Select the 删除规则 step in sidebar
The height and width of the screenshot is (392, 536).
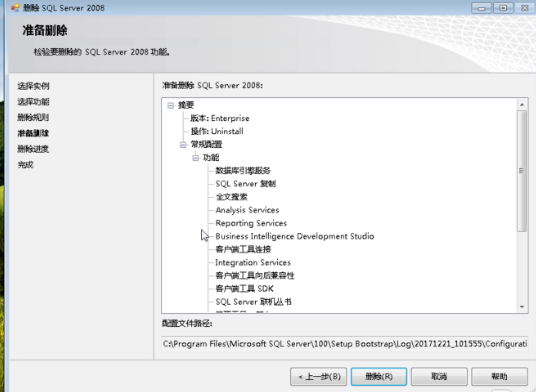(33, 118)
